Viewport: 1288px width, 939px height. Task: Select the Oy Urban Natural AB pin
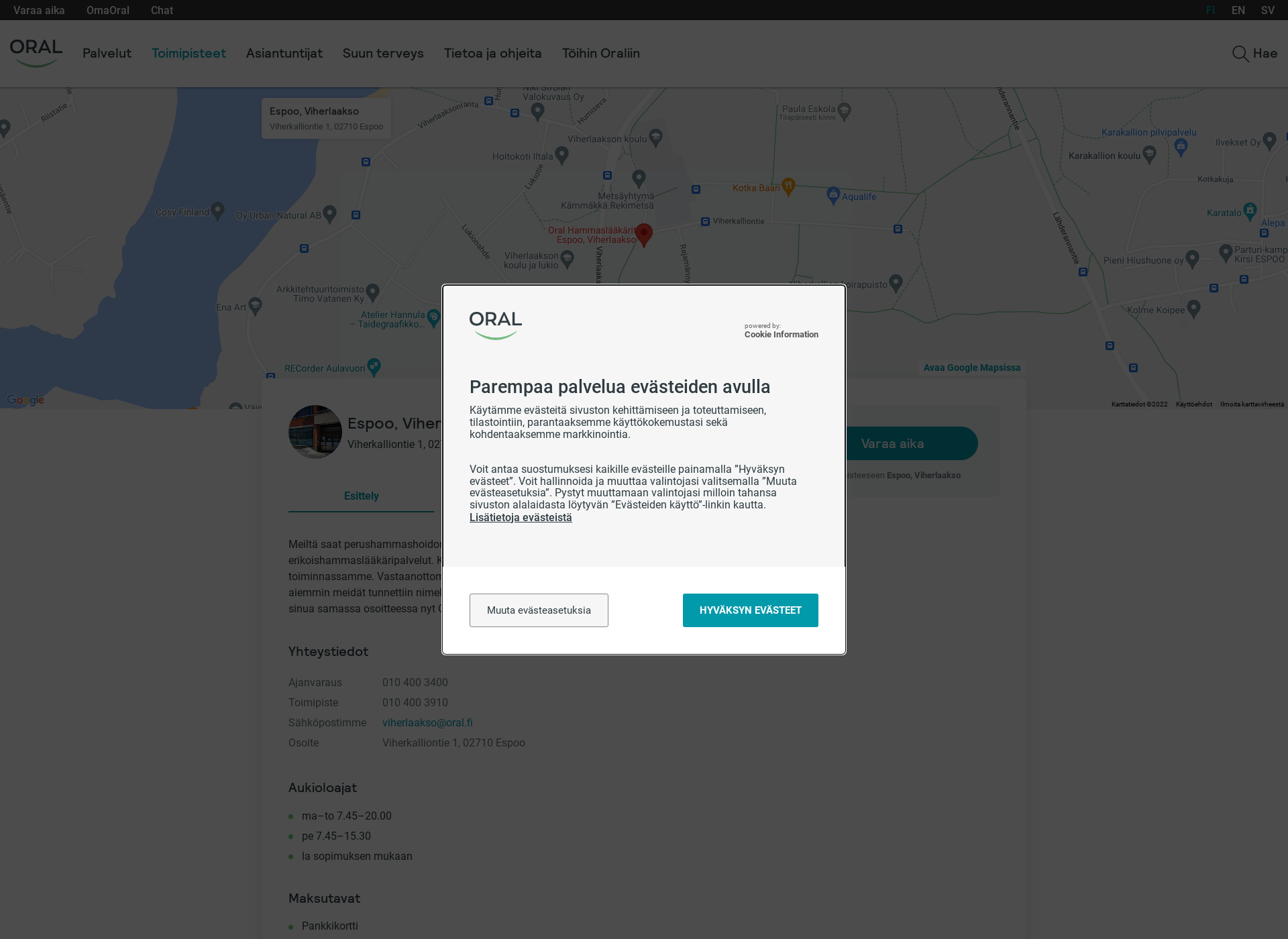point(329,214)
